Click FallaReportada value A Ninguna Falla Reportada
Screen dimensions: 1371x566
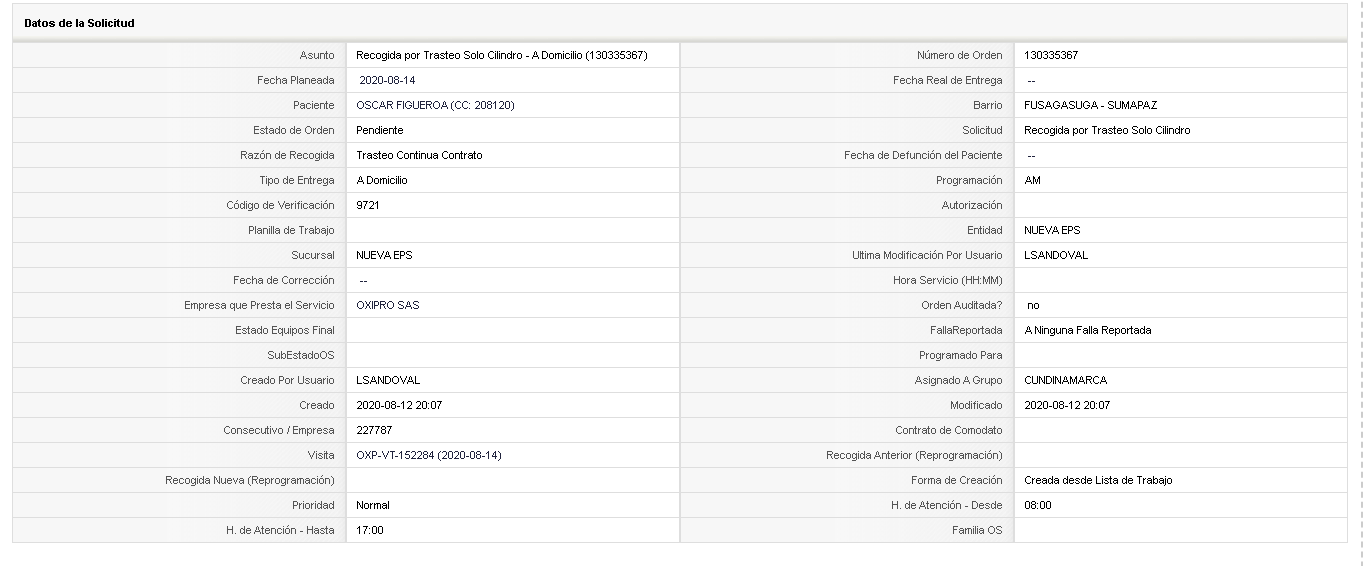click(1088, 331)
